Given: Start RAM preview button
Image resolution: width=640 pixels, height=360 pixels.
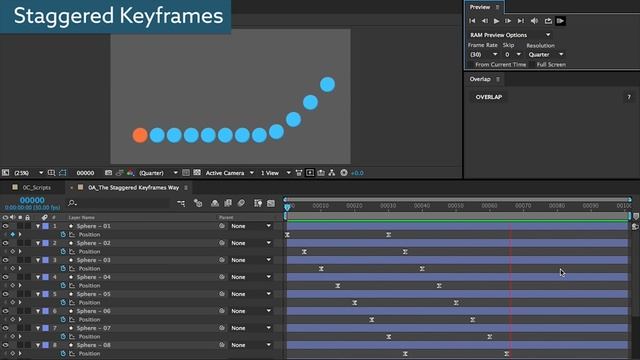Looking at the screenshot, I should (560, 21).
